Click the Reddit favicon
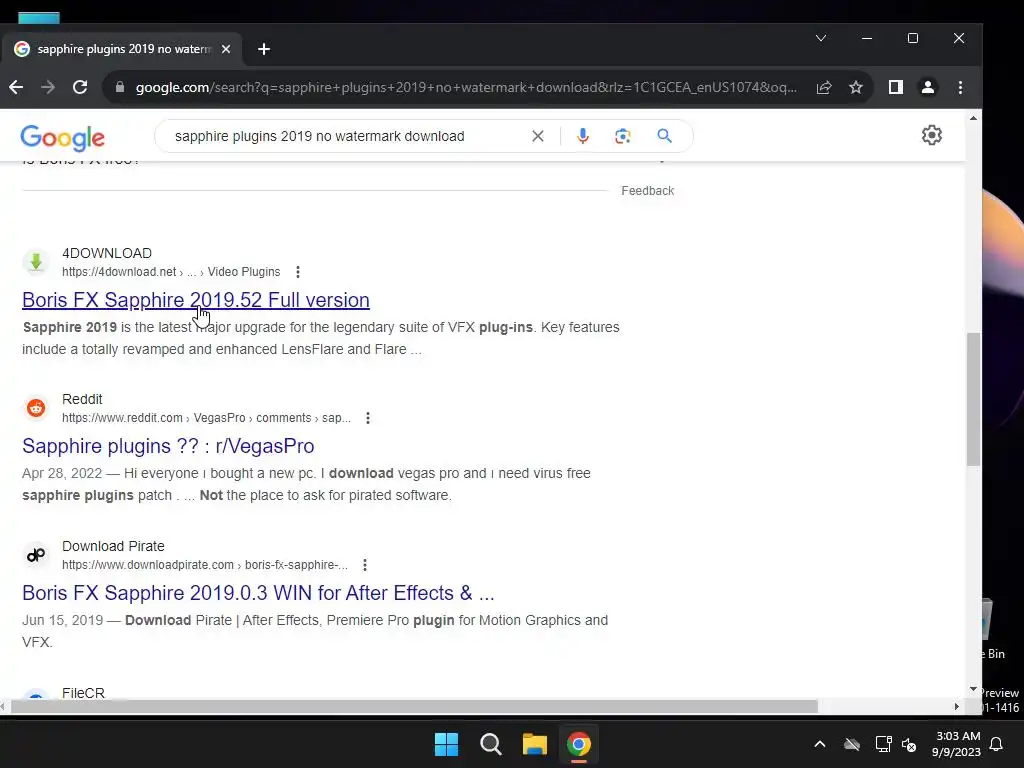This screenshot has height=768, width=1024. pyautogui.click(x=36, y=408)
